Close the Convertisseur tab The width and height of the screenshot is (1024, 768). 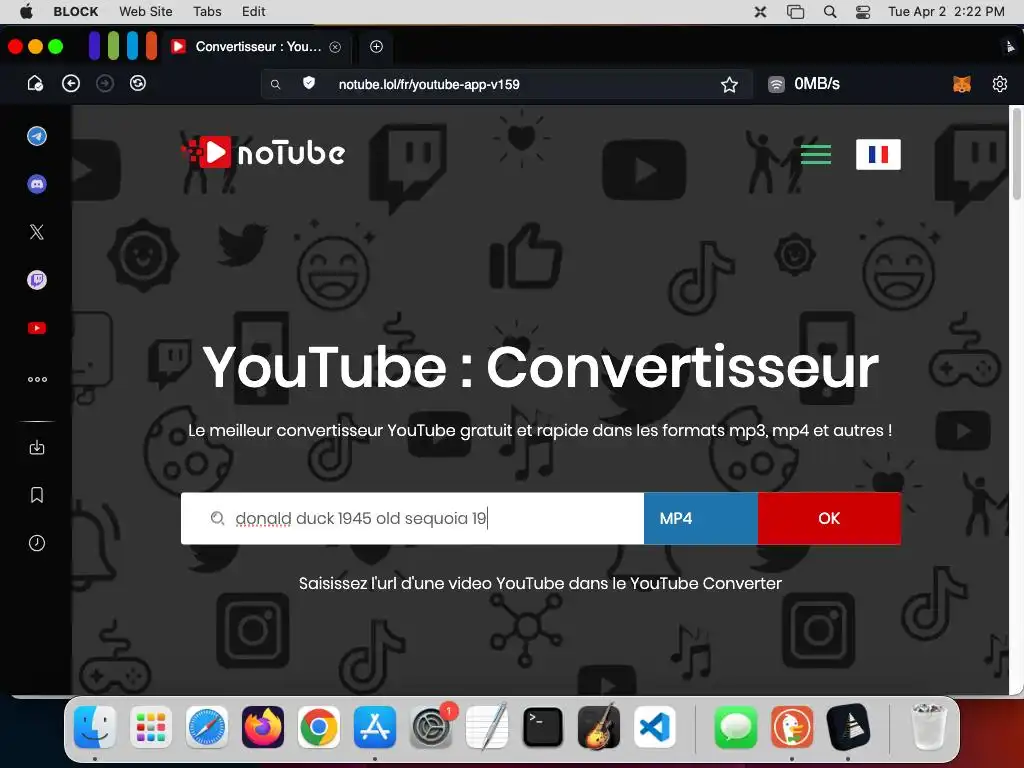[x=335, y=47]
